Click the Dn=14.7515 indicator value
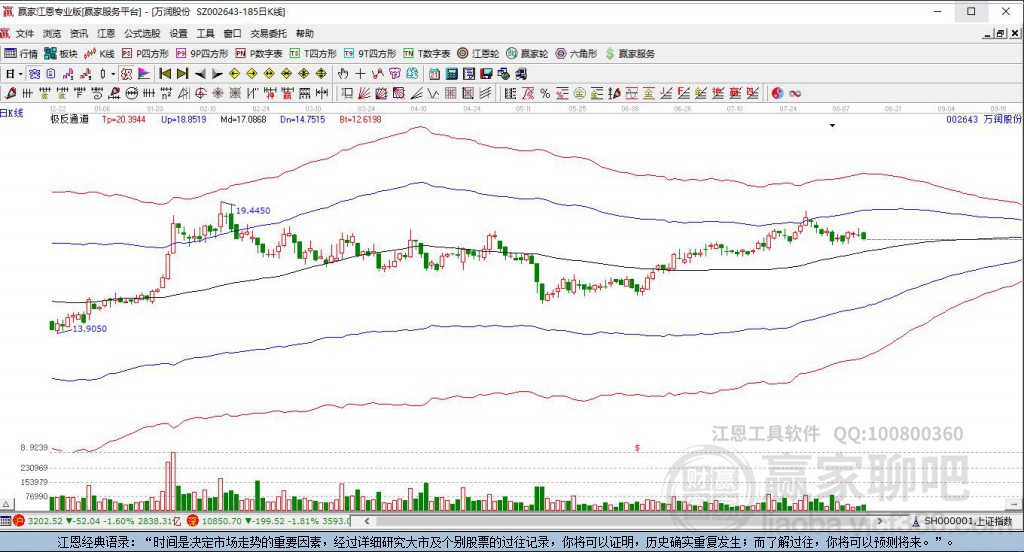The image size is (1024, 552). pos(302,120)
